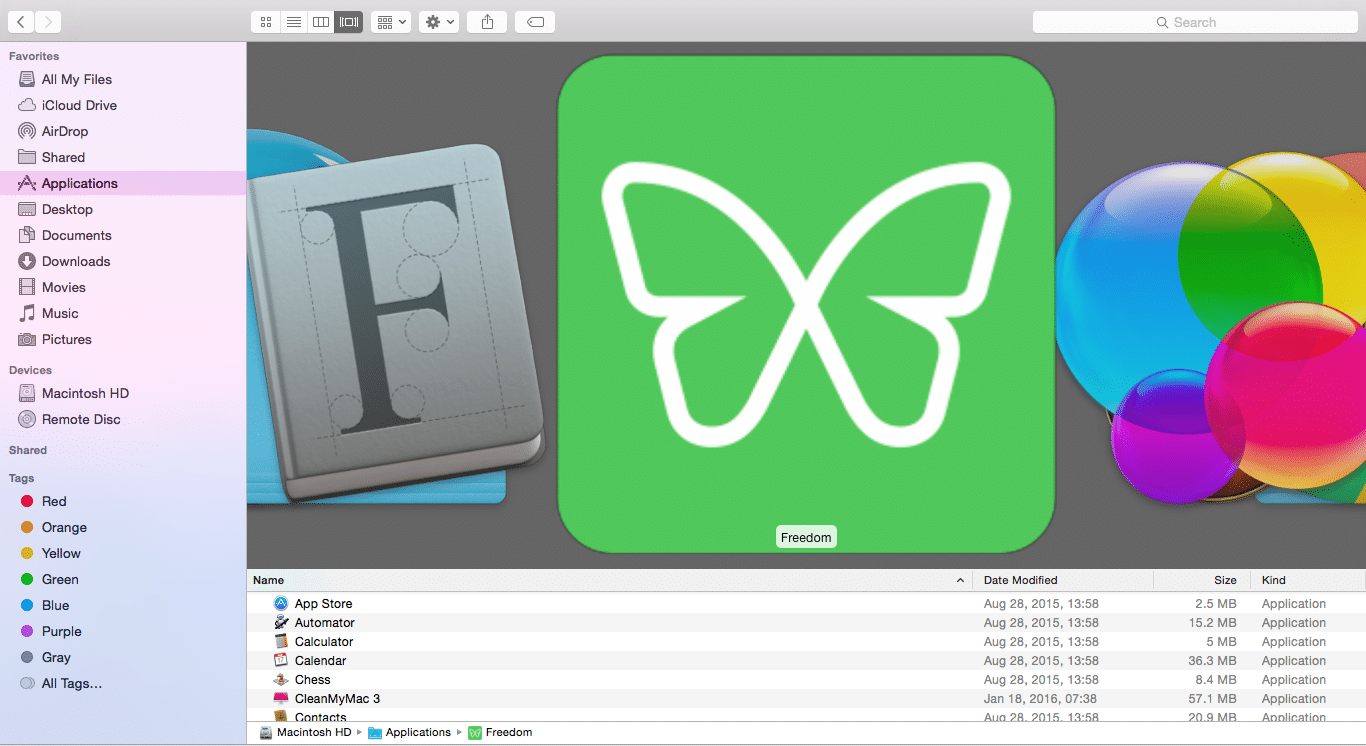The width and height of the screenshot is (1366, 746).
Task: Select the Gray tag
Action: click(x=123, y=657)
